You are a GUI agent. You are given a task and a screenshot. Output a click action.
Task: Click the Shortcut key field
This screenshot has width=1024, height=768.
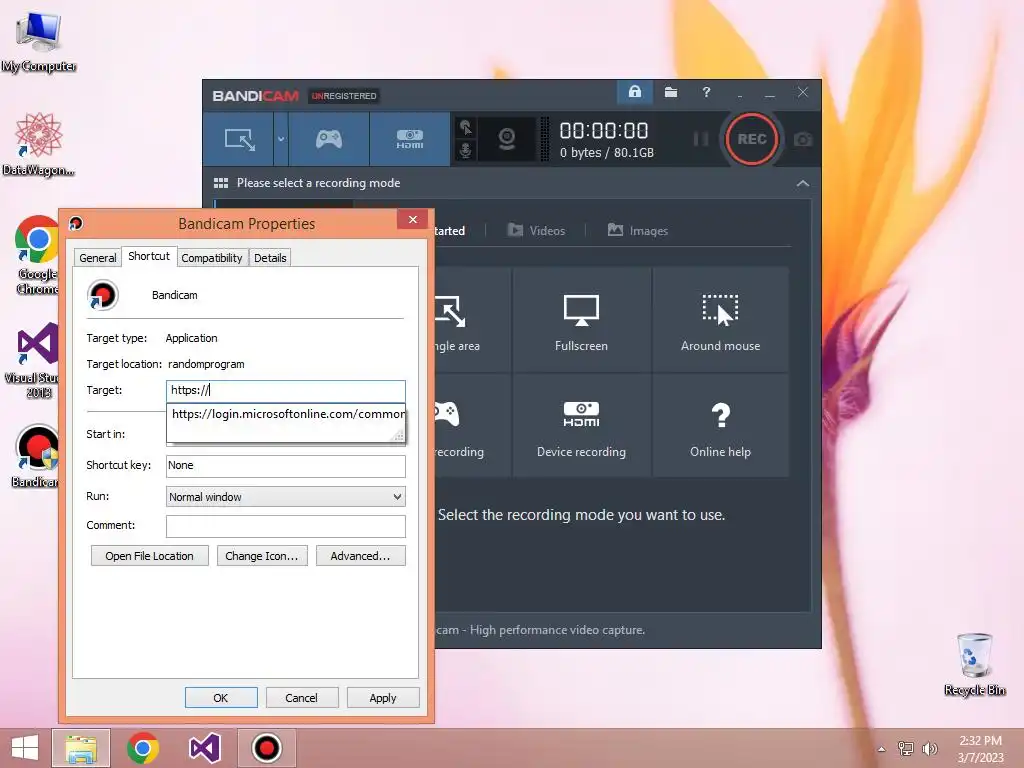click(285, 466)
